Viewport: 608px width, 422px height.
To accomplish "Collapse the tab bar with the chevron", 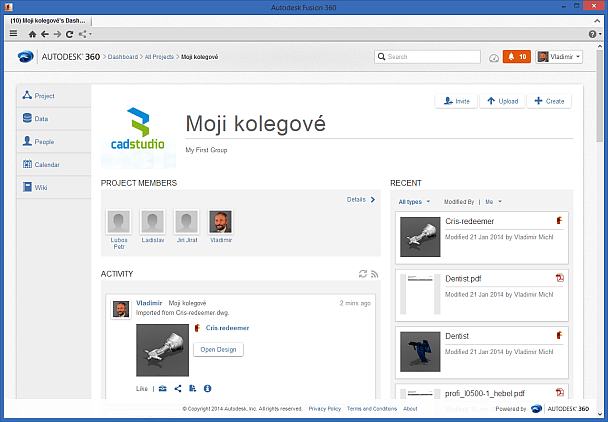I will [x=598, y=21].
